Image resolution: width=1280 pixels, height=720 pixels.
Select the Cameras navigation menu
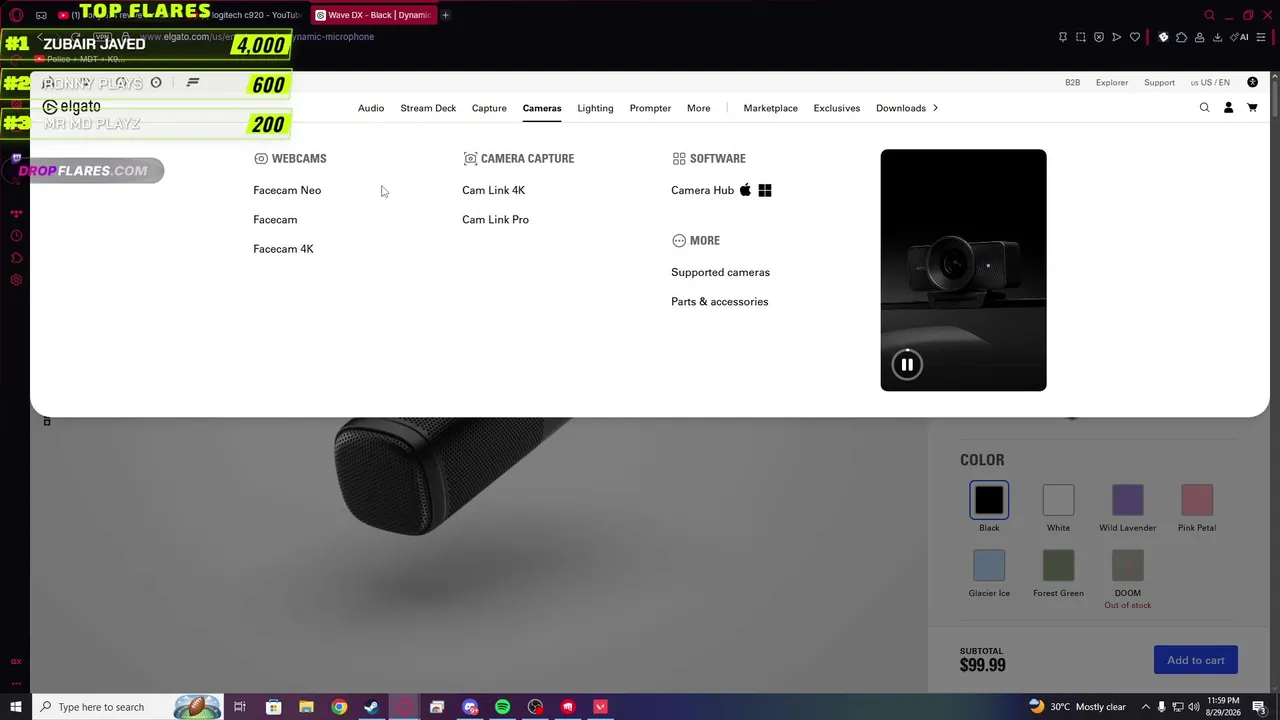[x=542, y=108]
